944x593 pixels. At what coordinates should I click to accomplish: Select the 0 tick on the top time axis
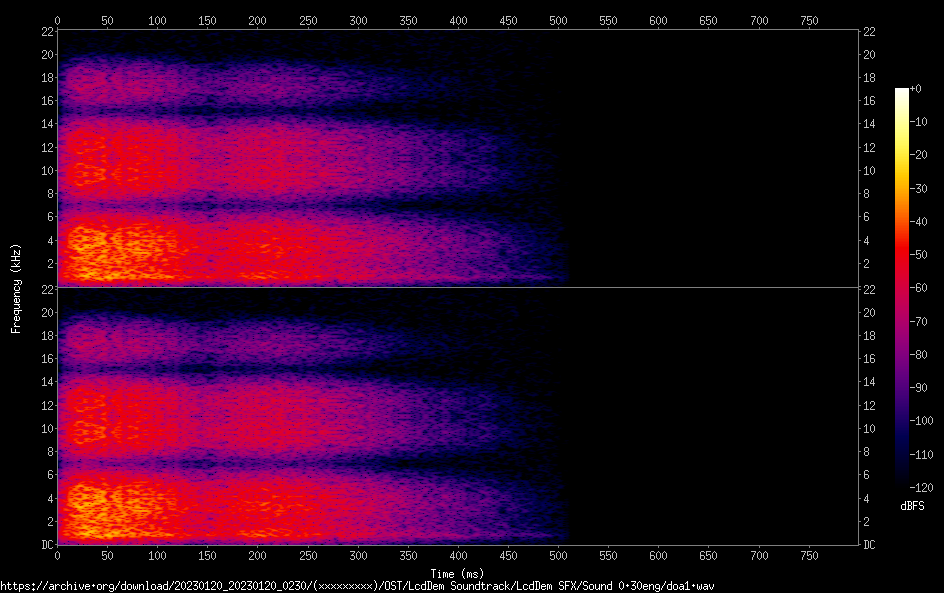[57, 20]
